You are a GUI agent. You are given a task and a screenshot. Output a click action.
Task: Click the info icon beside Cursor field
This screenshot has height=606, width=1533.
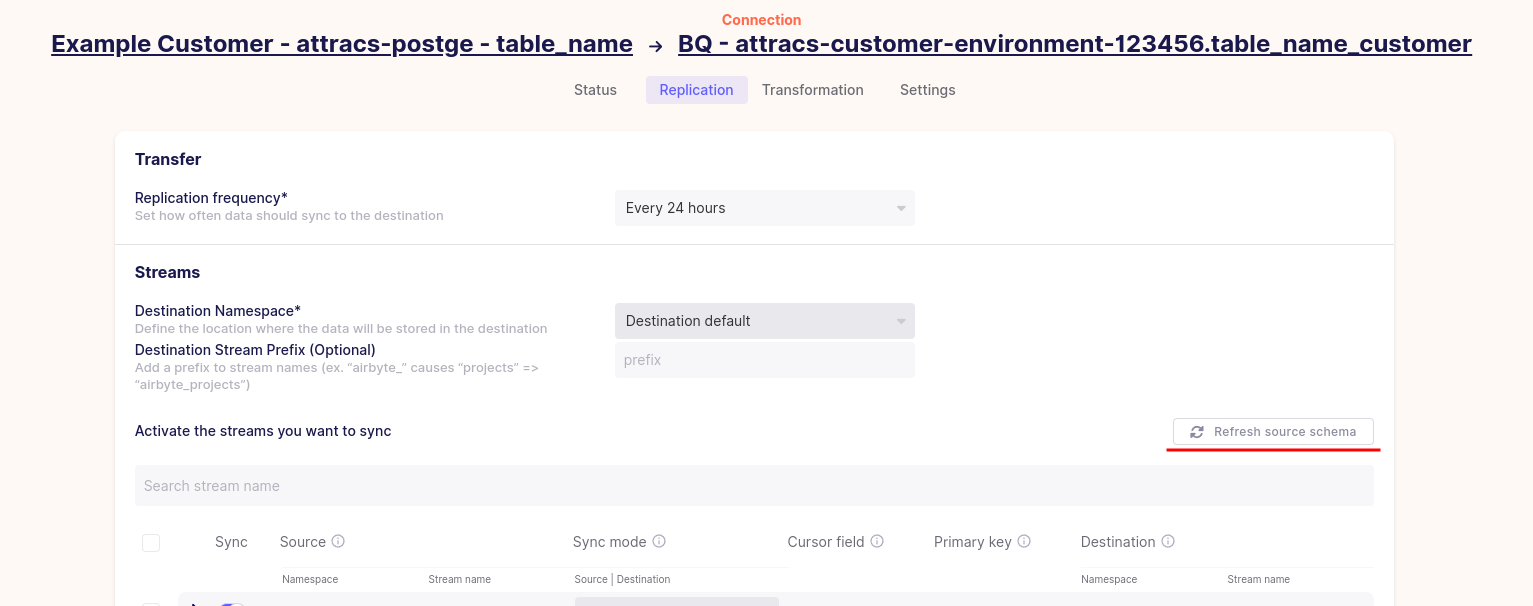click(x=877, y=541)
